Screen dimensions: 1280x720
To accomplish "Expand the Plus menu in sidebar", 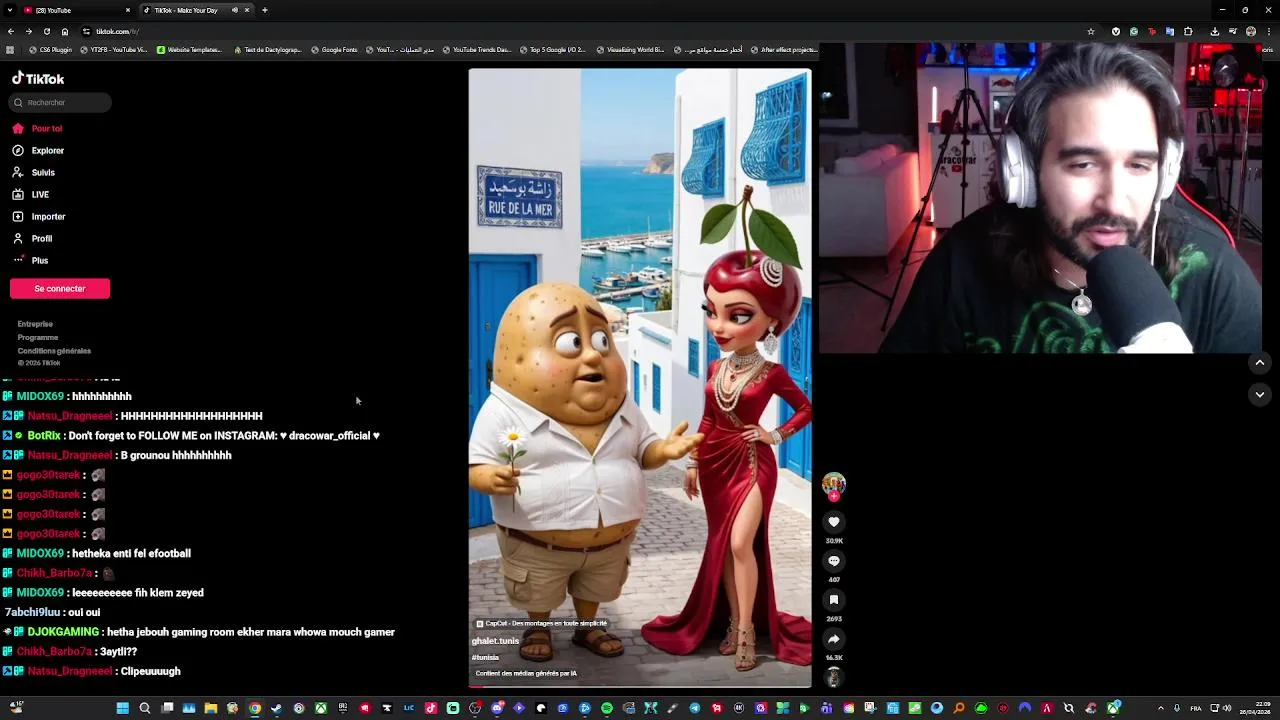I will pyautogui.click(x=30, y=261).
